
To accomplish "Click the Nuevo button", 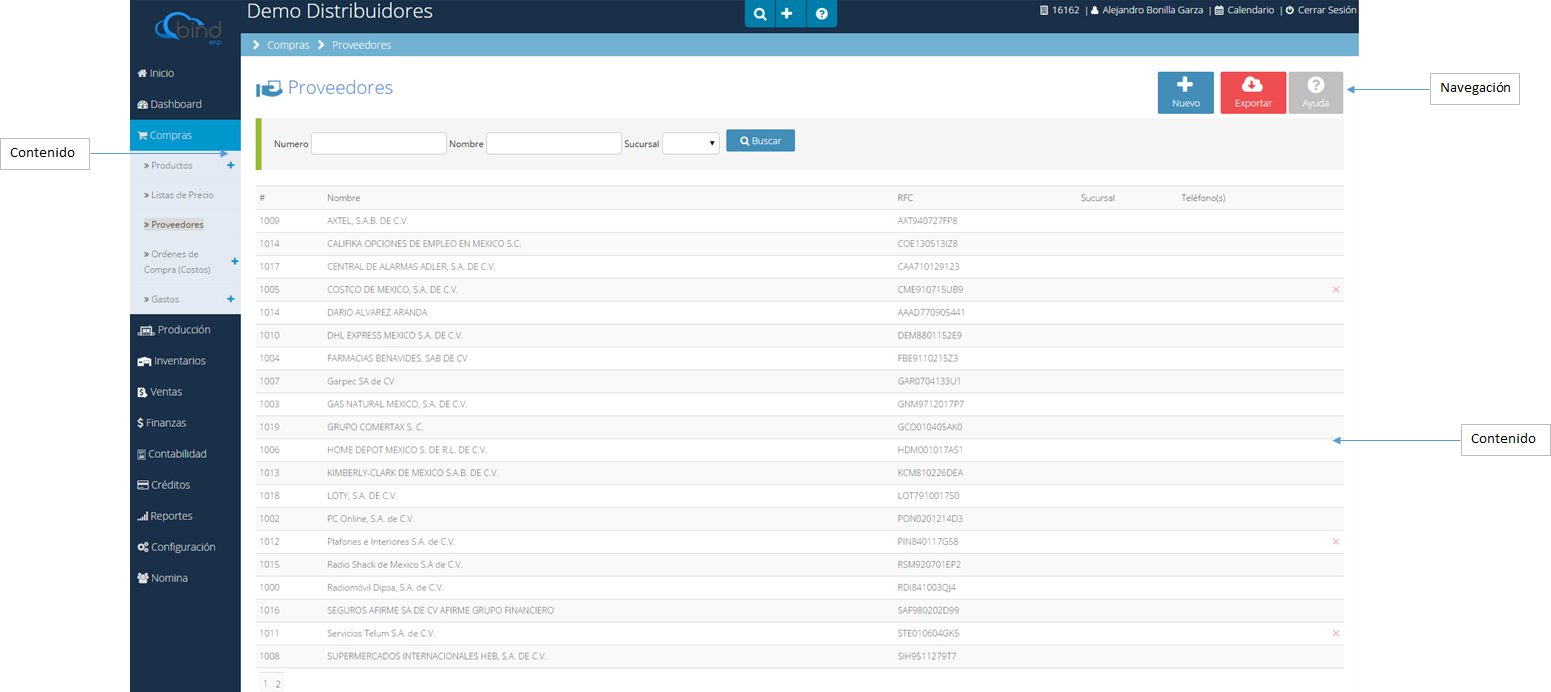I will pyautogui.click(x=1186, y=92).
